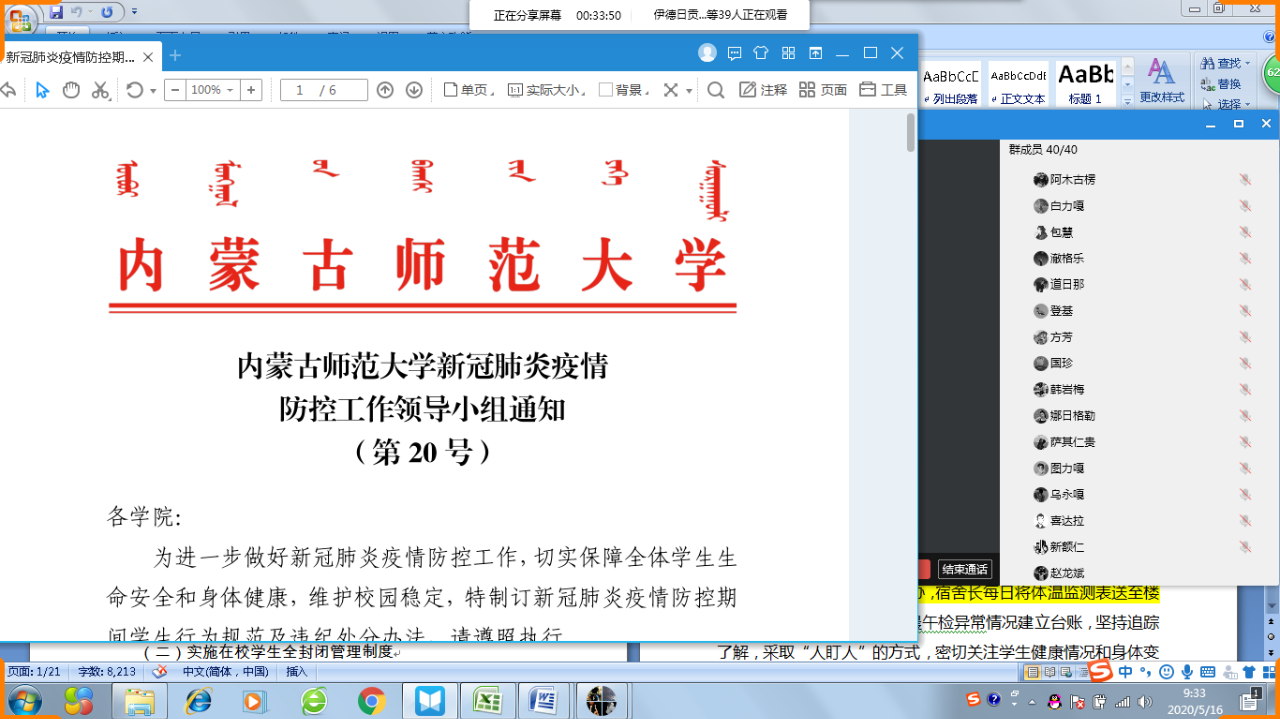Image resolution: width=1280 pixels, height=719 pixels.
Task: Open the rotate tool dropdown arrow
Action: (x=153, y=91)
